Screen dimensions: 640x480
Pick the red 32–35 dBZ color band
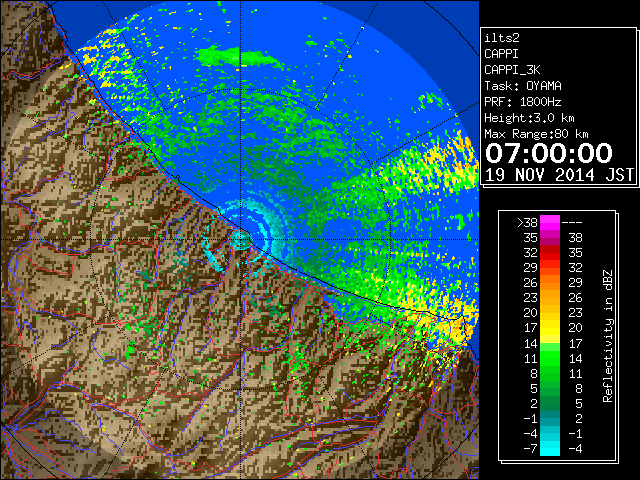pyautogui.click(x=550, y=253)
